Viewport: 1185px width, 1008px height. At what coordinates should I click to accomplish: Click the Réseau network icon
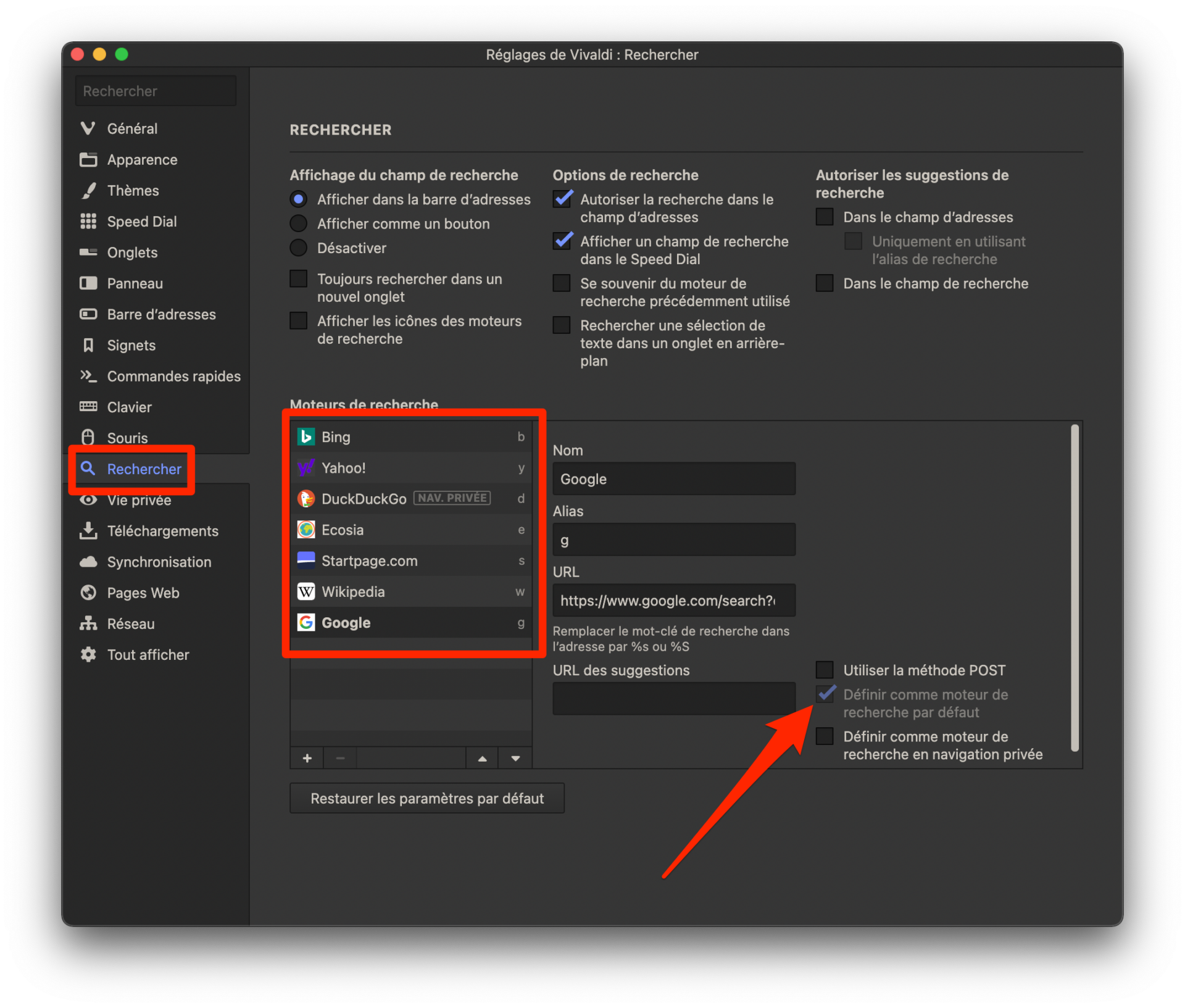coord(88,623)
